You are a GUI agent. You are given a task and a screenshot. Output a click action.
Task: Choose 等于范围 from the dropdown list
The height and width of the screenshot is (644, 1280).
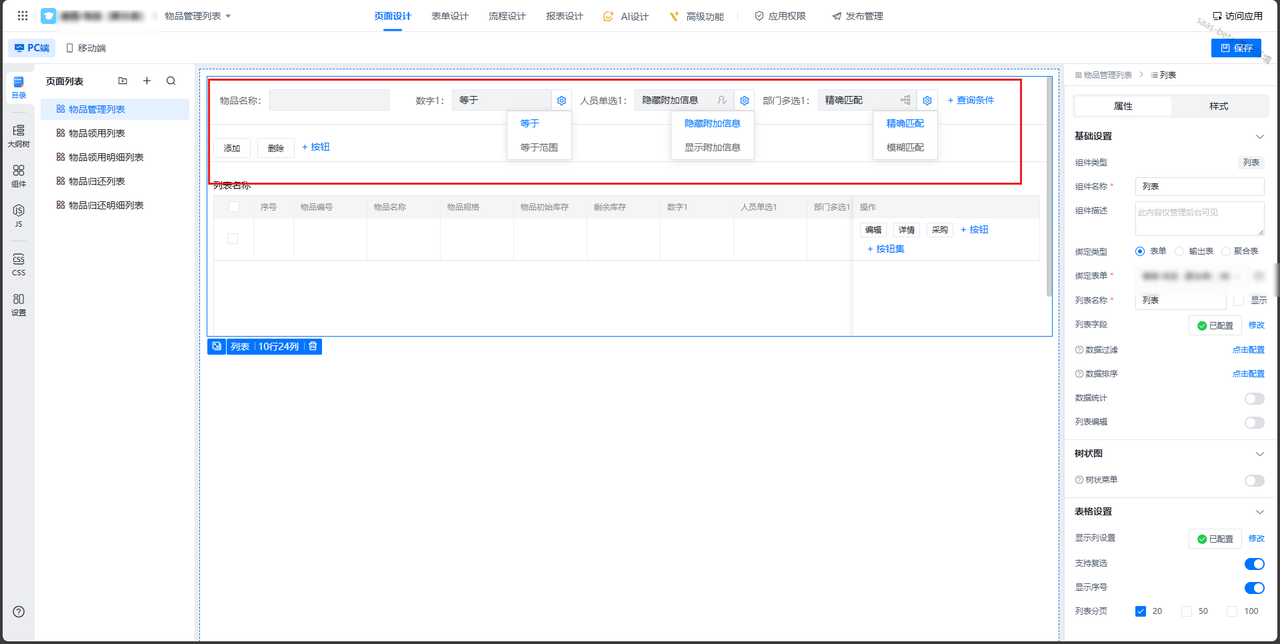click(539, 147)
